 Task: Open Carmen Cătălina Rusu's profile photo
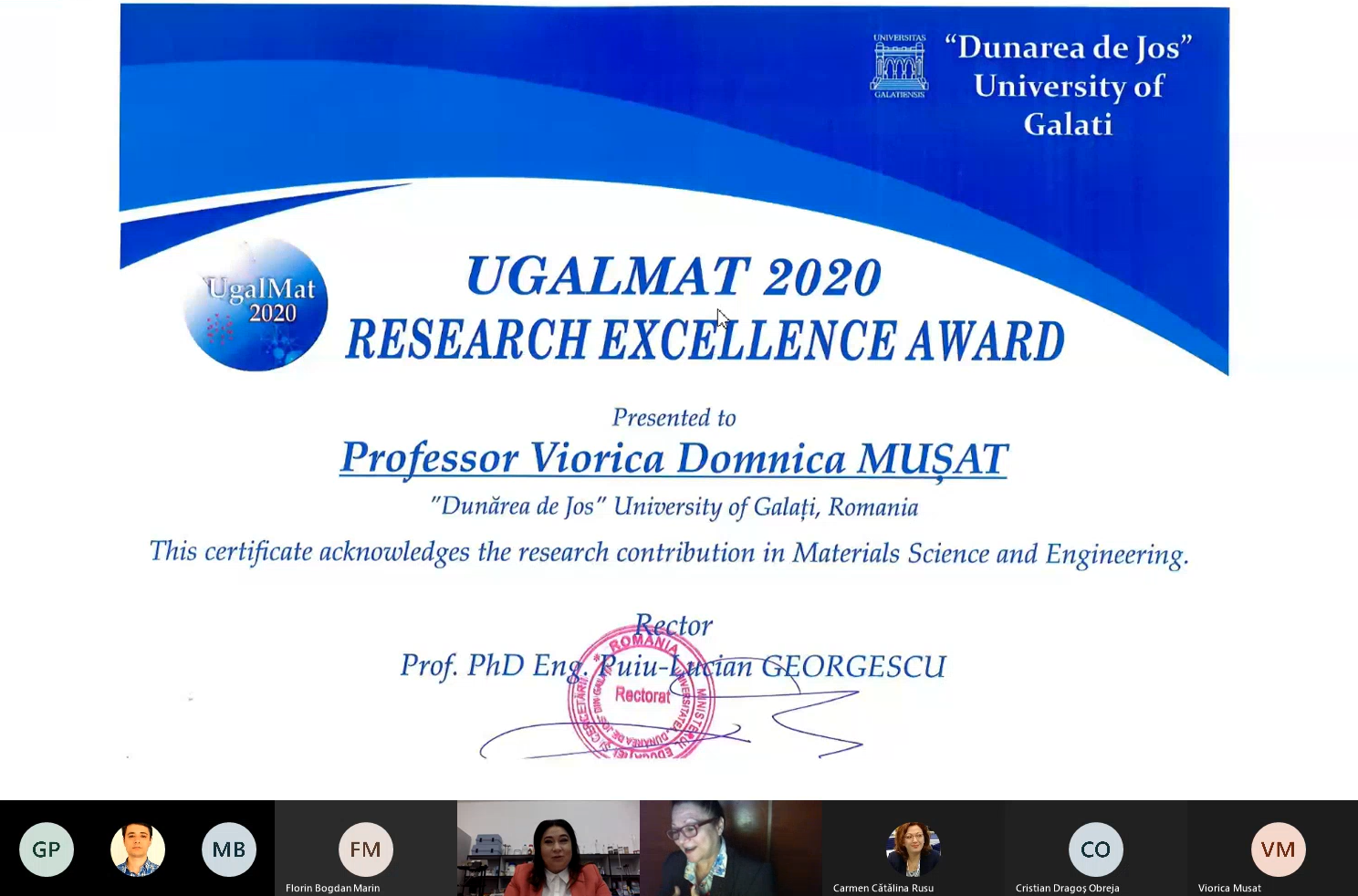[x=914, y=849]
